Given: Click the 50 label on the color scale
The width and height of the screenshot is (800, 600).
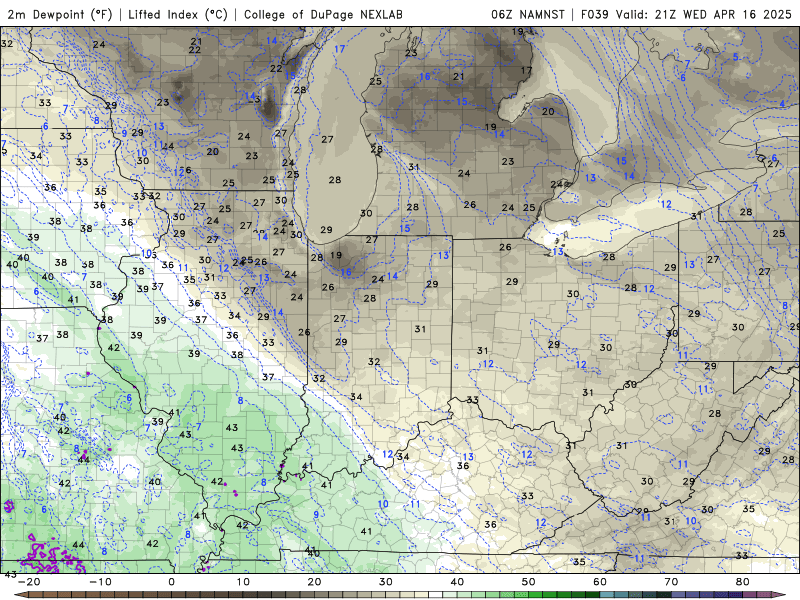Looking at the screenshot, I should click(529, 582).
